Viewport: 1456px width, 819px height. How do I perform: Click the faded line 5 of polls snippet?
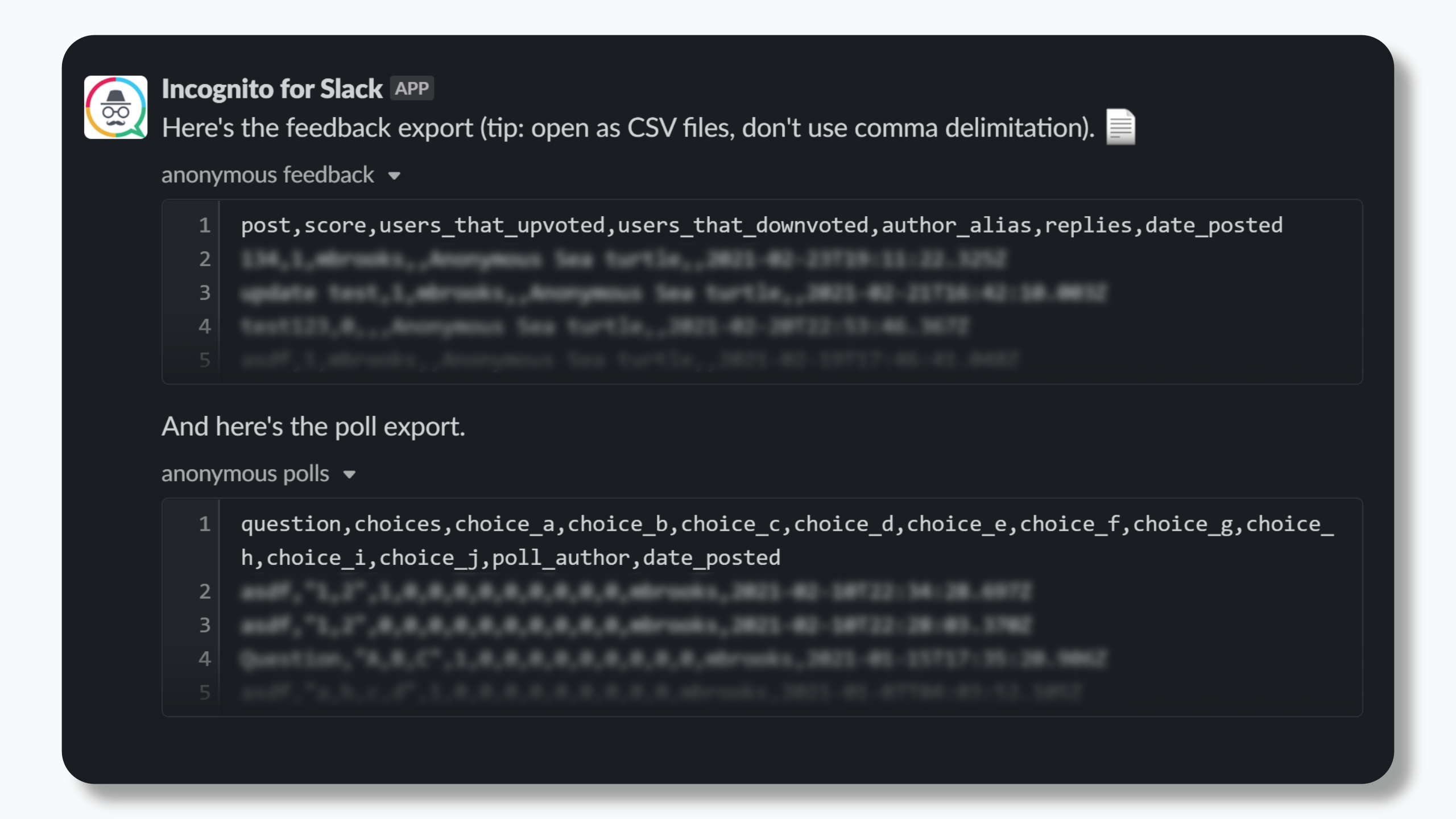(660, 692)
